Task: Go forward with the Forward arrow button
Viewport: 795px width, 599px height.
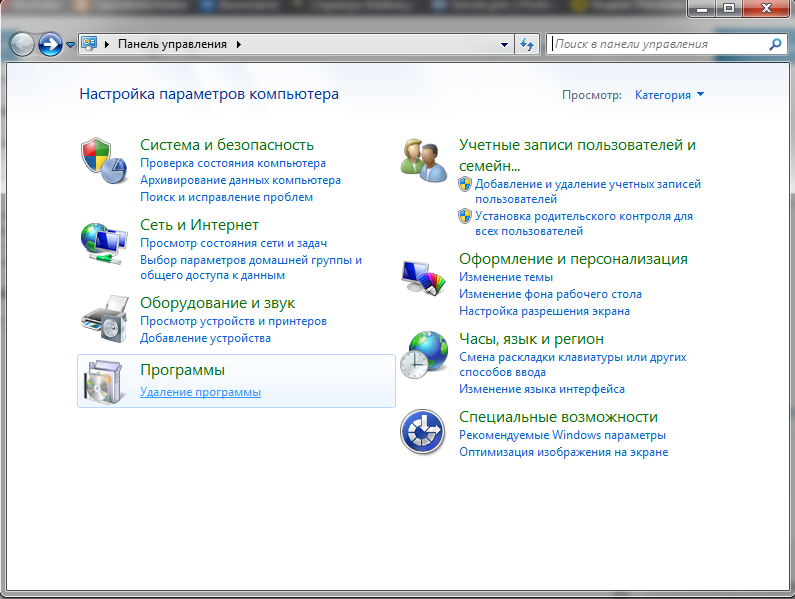Action: (x=50, y=44)
